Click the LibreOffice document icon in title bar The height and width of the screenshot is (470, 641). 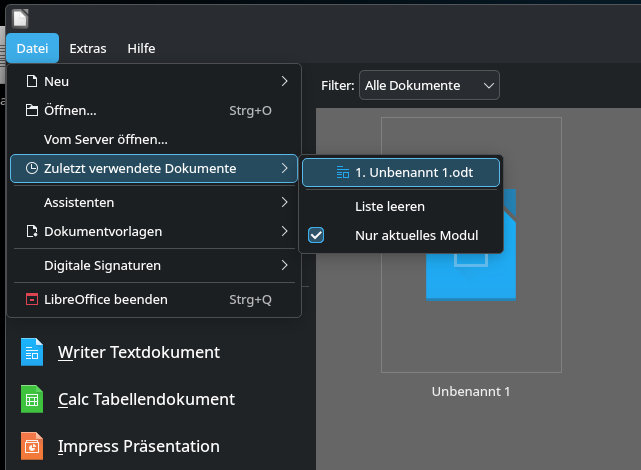click(x=20, y=18)
